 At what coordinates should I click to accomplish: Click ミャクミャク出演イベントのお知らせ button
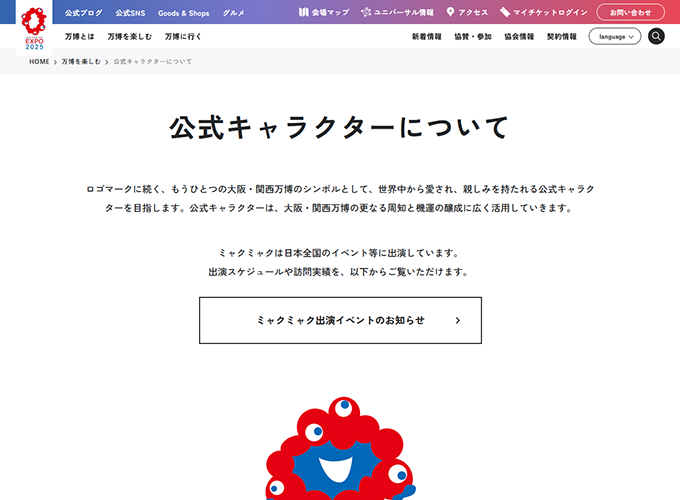pyautogui.click(x=340, y=320)
